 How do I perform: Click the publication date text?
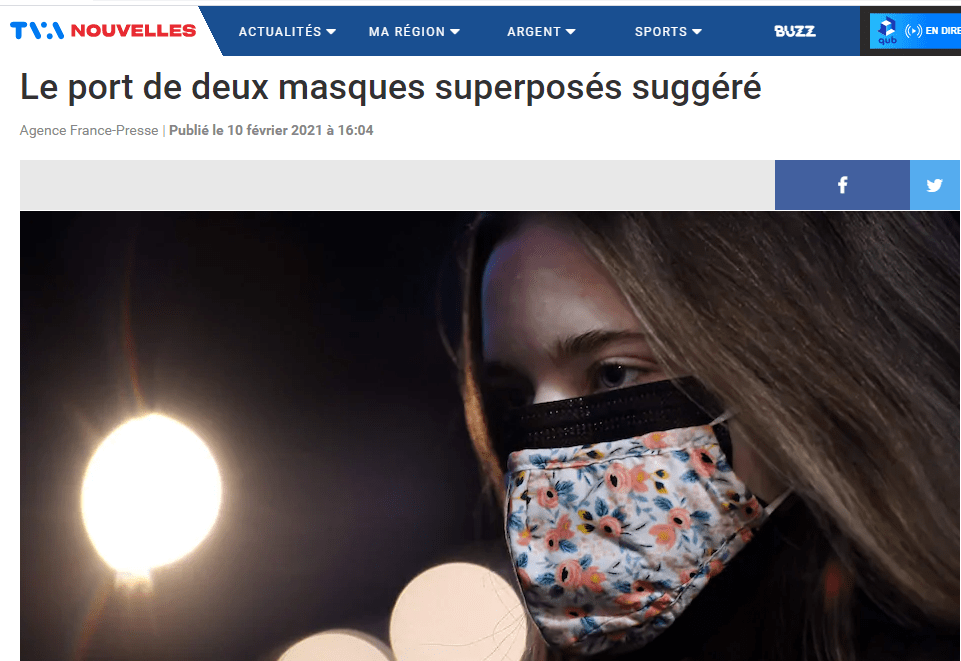[x=271, y=130]
